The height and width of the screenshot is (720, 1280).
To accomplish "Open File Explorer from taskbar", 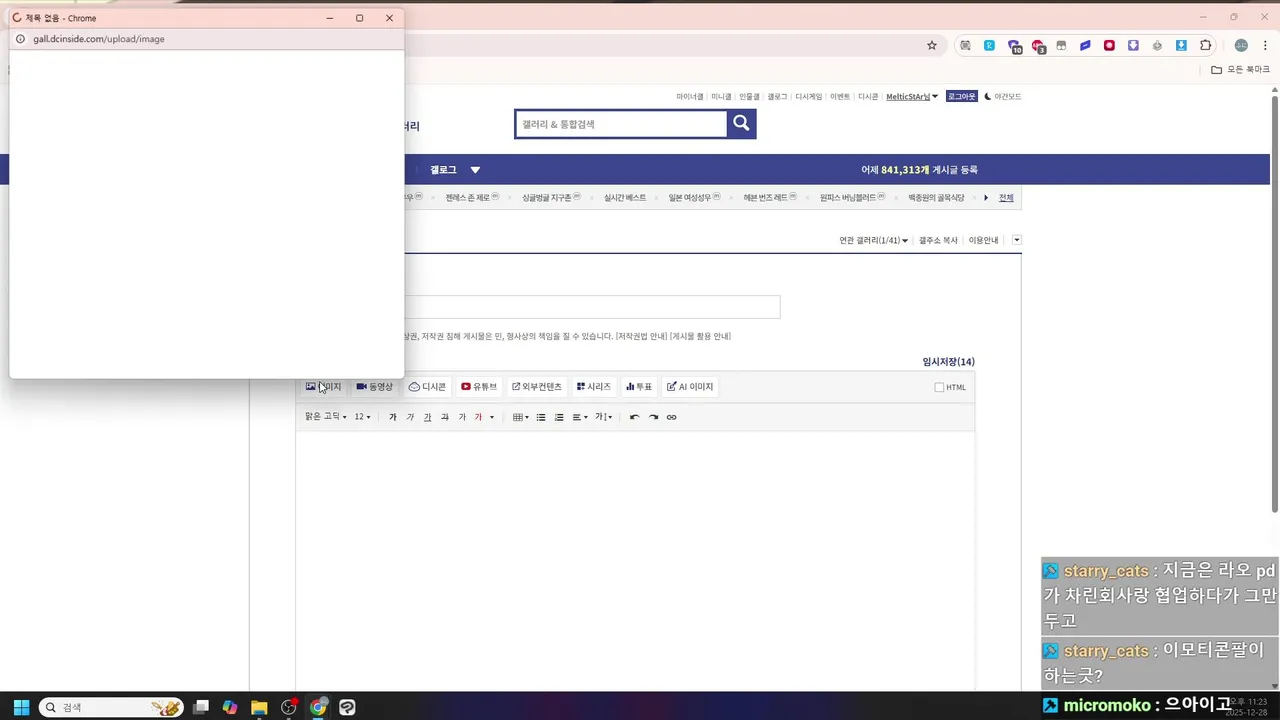I will (x=259, y=707).
